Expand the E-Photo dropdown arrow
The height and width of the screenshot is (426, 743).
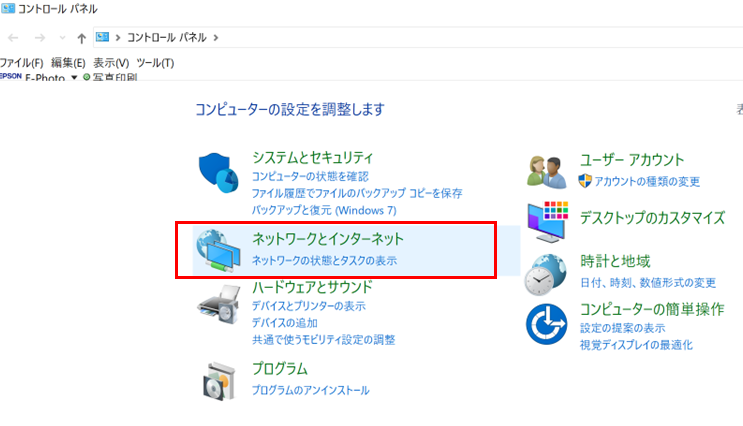click(74, 77)
